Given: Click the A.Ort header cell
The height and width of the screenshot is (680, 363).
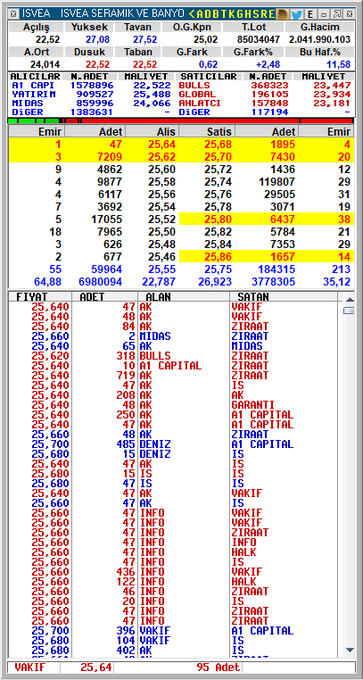Looking at the screenshot, I should click(36, 52).
